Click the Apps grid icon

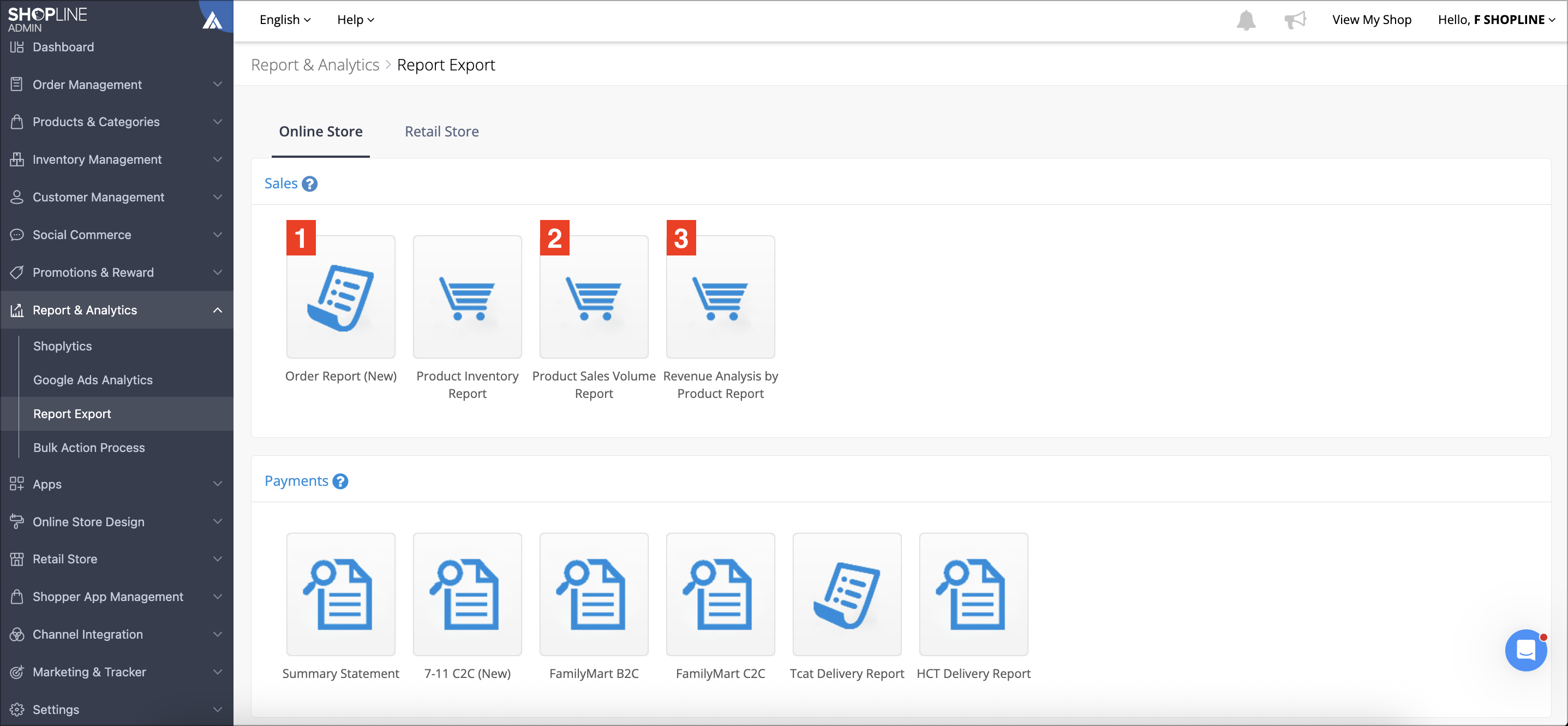(x=17, y=484)
